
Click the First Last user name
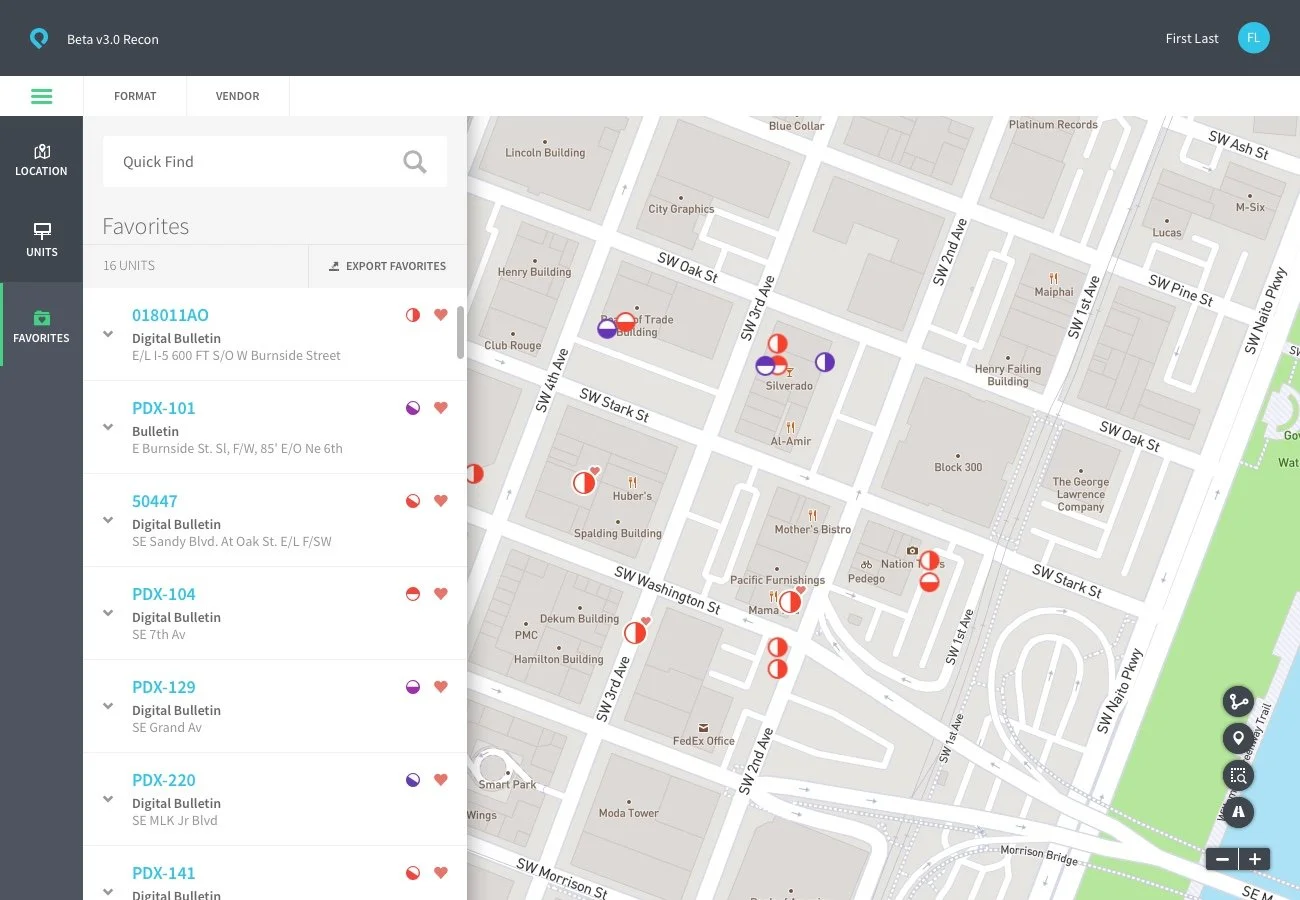1192,39
